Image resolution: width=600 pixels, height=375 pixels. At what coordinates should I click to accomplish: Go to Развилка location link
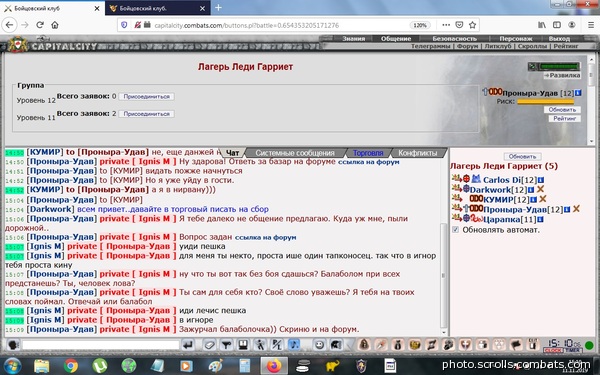click(x=562, y=75)
